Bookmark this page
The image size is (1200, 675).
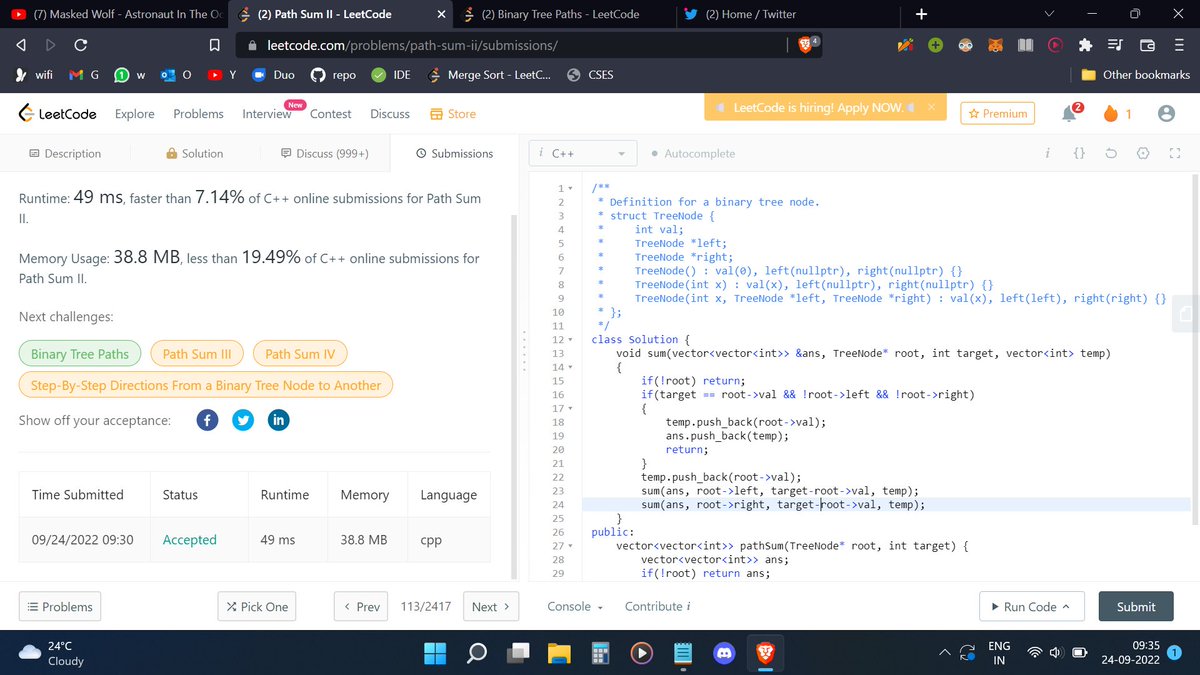pos(214,45)
